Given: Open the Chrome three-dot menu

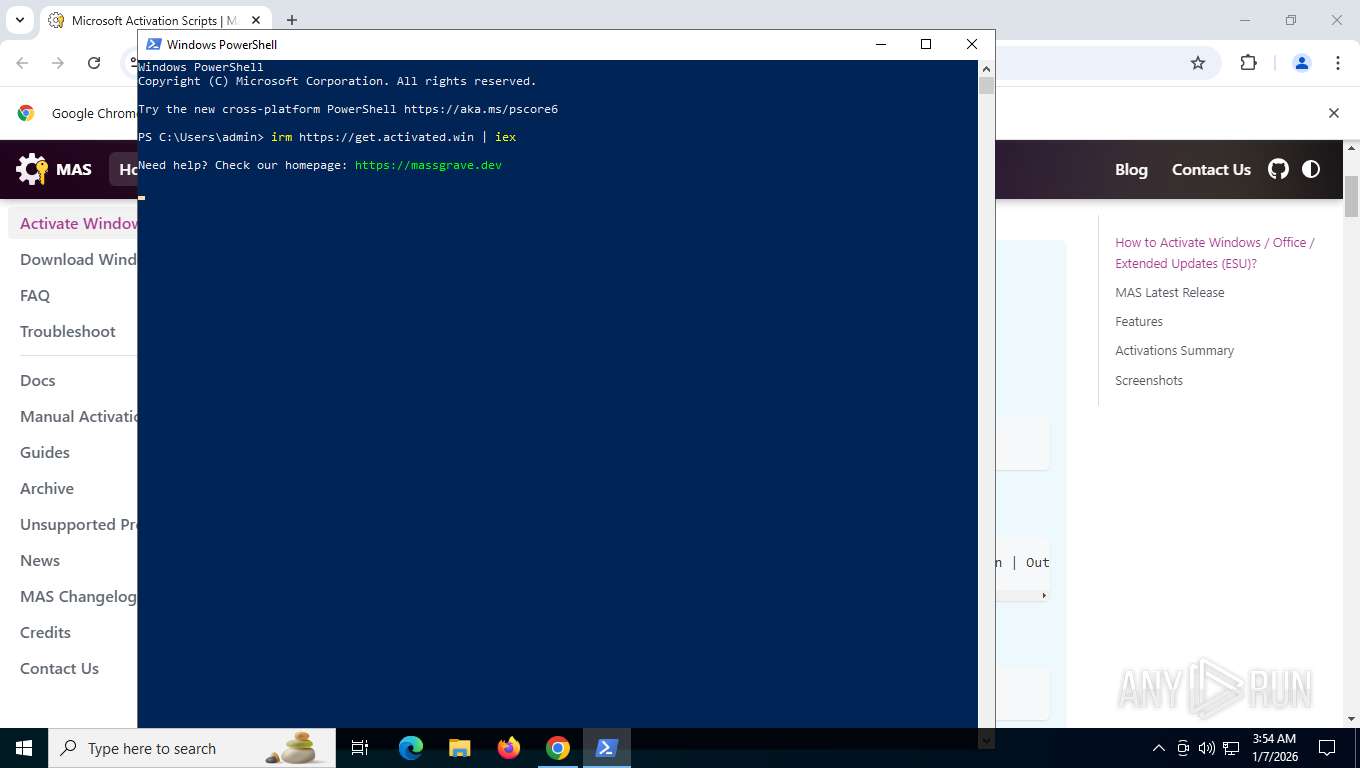Looking at the screenshot, I should (x=1338, y=63).
